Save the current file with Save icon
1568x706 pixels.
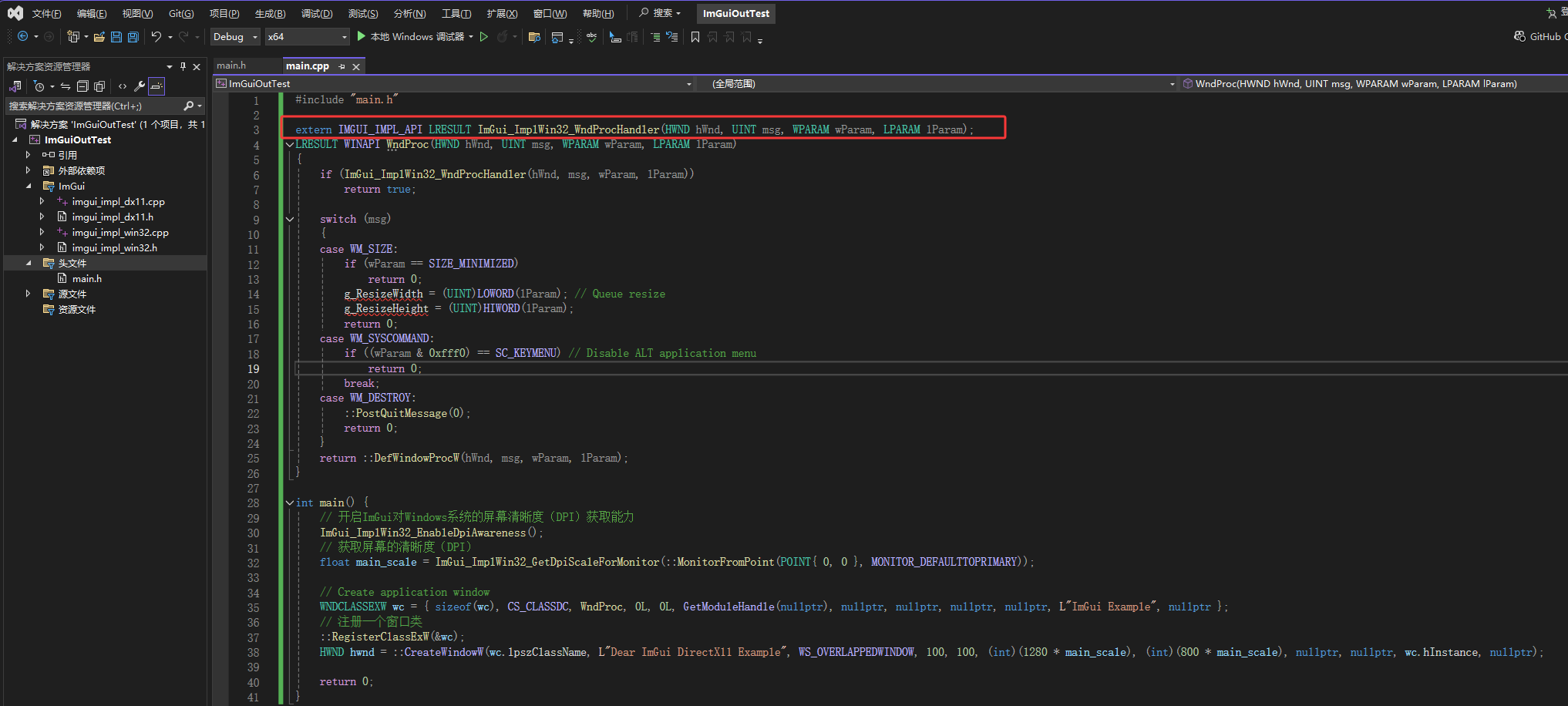116,36
